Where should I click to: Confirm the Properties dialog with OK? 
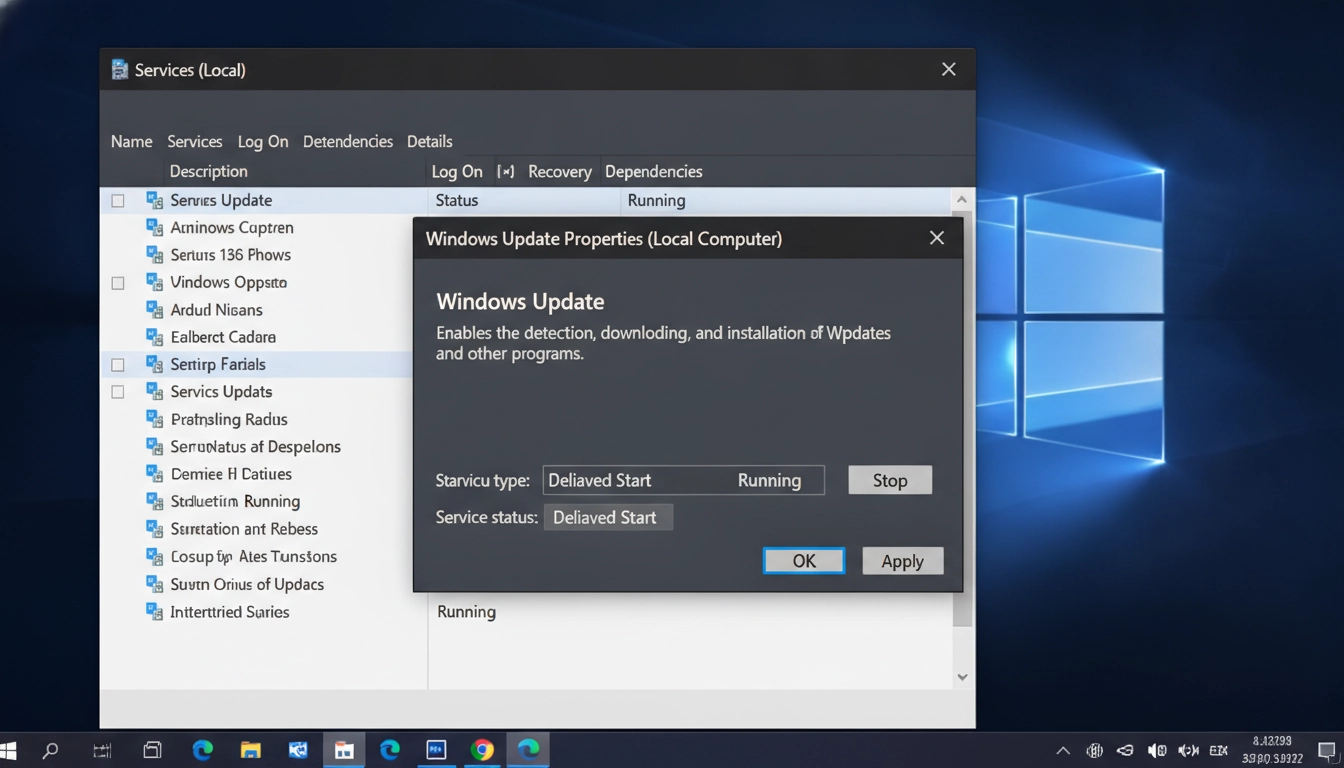click(804, 561)
